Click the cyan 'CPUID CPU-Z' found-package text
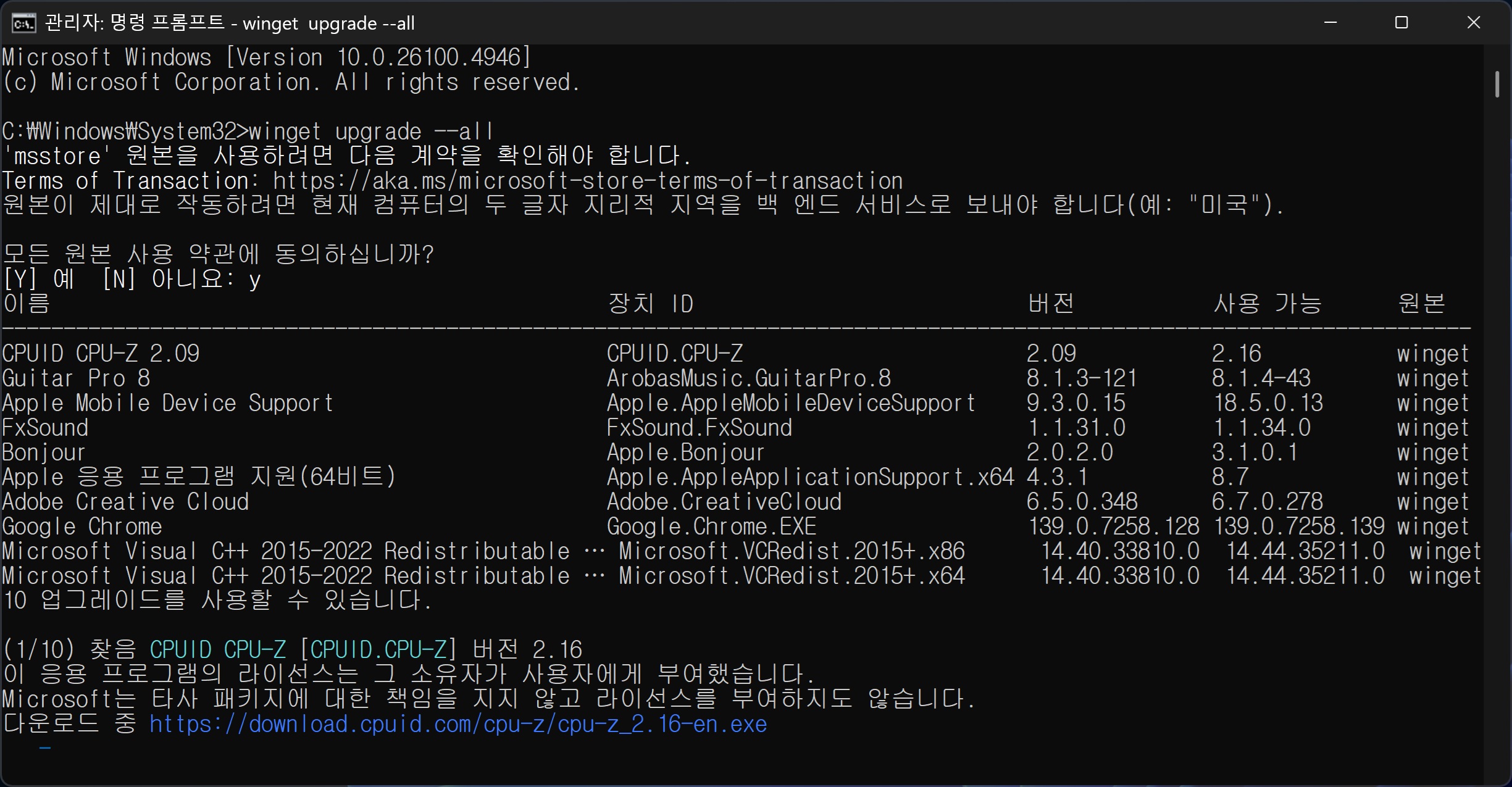 pyautogui.click(x=217, y=649)
